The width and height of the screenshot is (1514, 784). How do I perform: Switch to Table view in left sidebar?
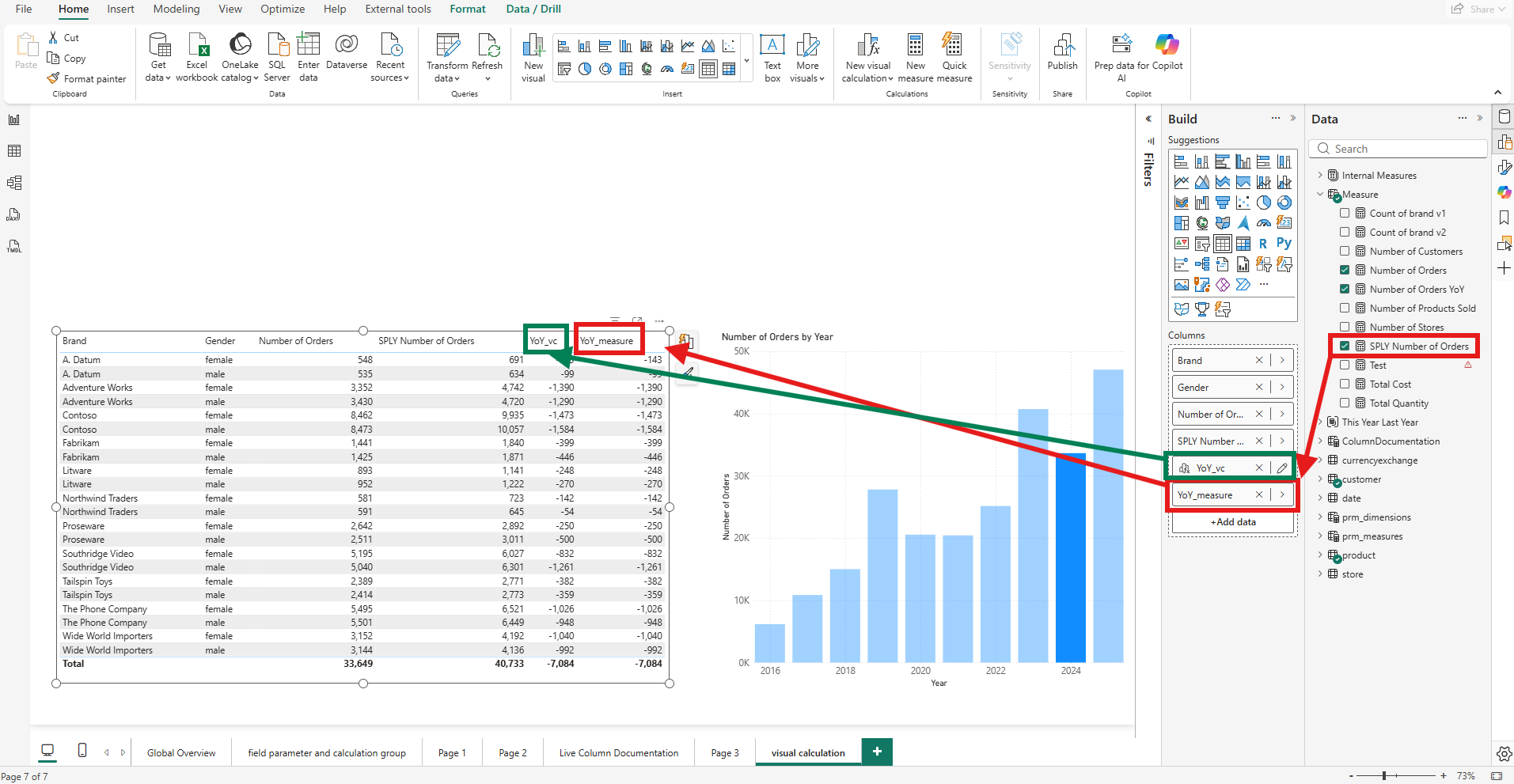click(14, 151)
